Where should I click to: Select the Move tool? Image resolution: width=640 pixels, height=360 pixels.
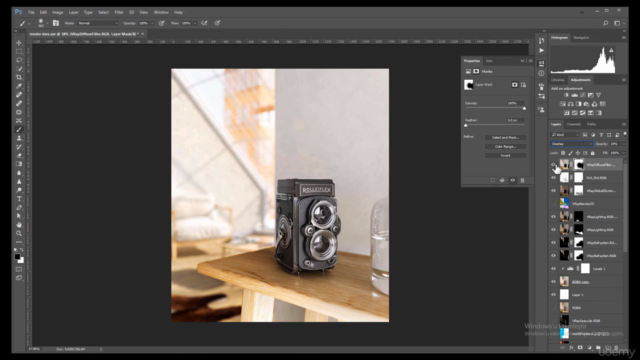(19, 42)
